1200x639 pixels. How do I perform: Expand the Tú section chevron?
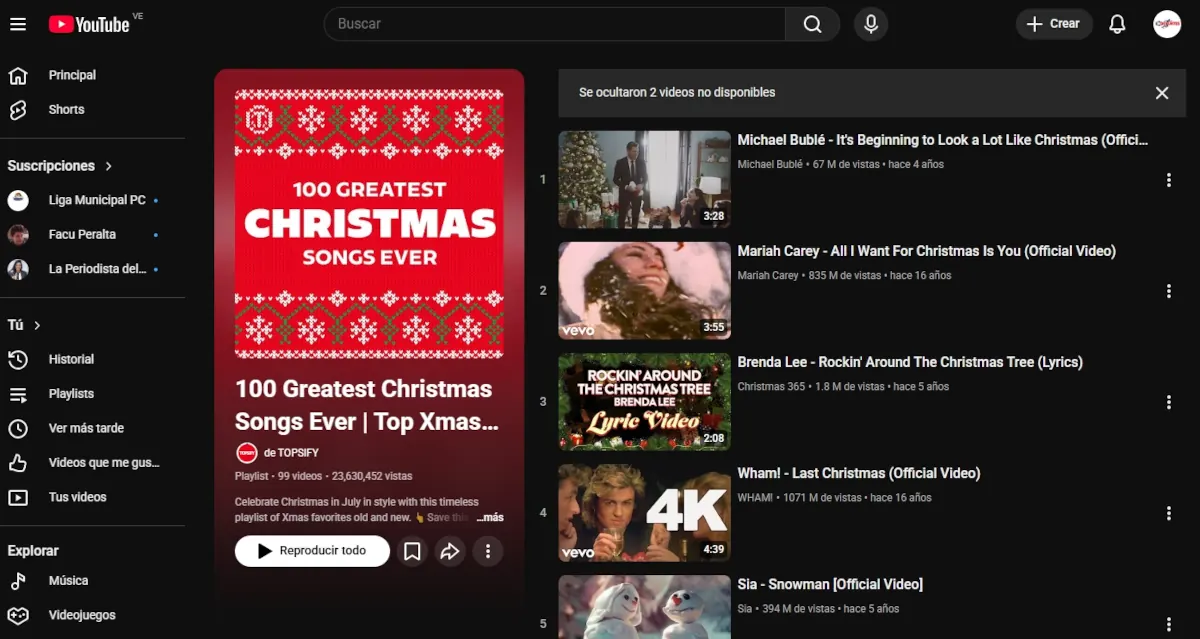tap(38, 325)
